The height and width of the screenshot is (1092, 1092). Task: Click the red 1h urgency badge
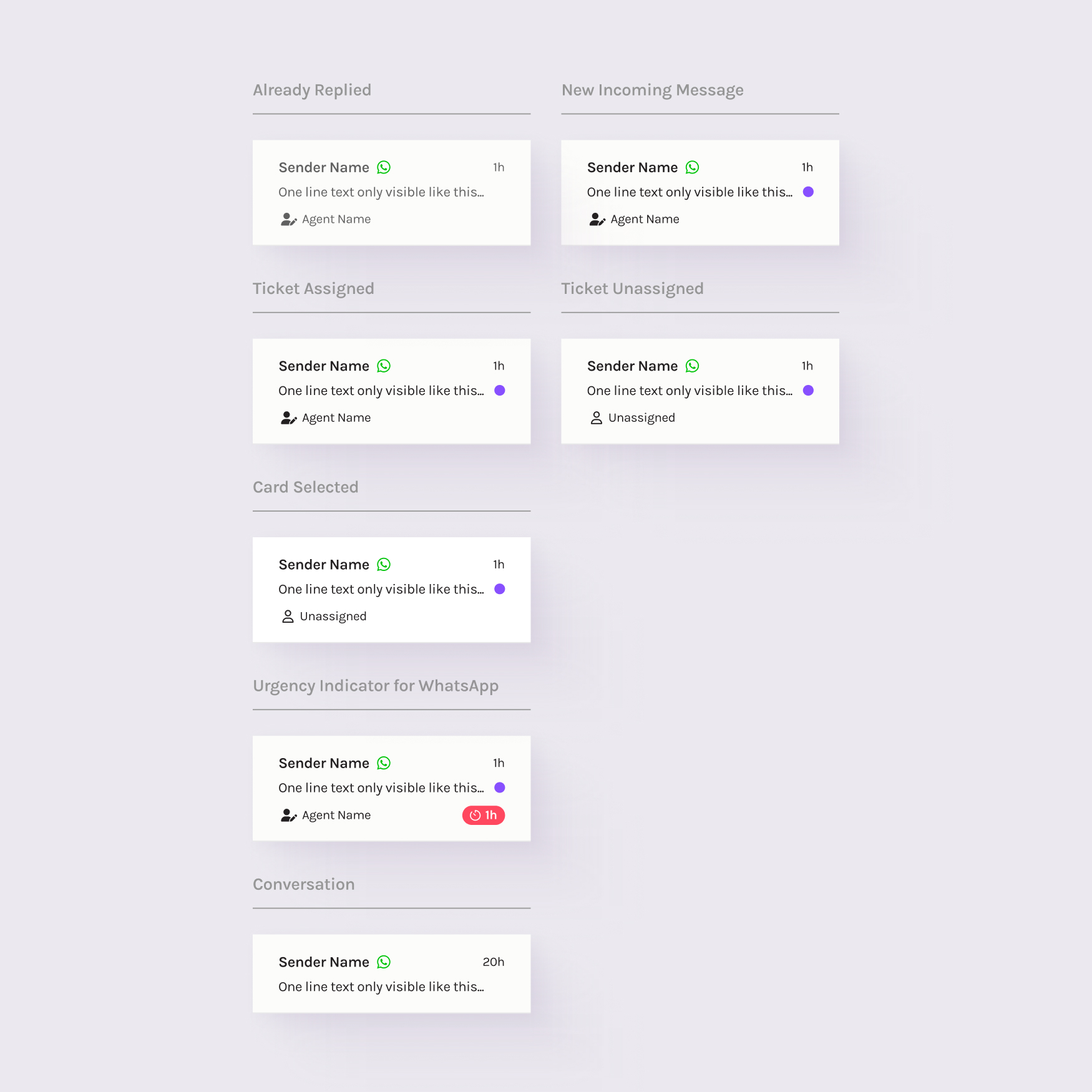pyautogui.click(x=484, y=815)
